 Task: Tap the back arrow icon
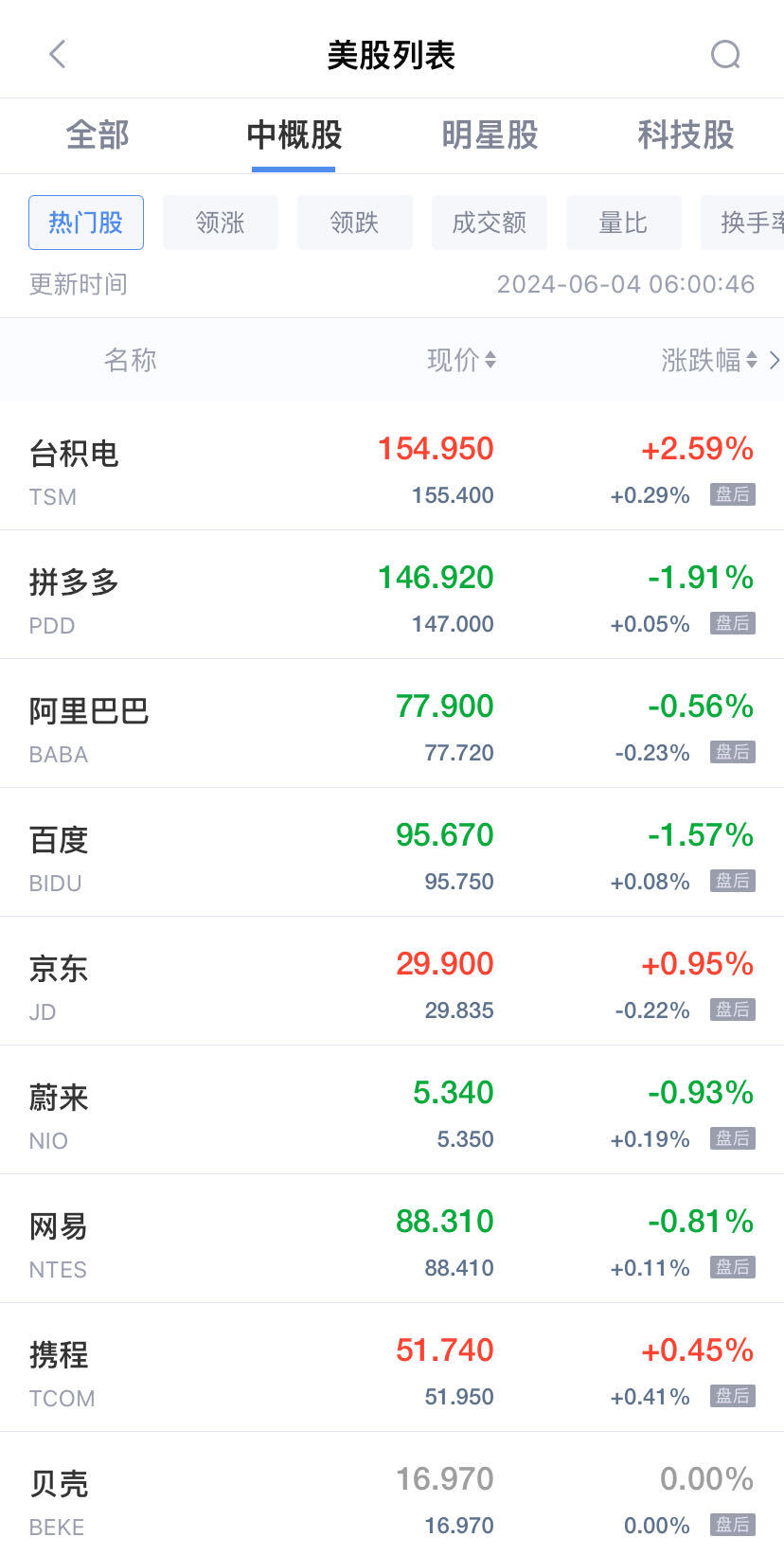pyautogui.click(x=58, y=54)
